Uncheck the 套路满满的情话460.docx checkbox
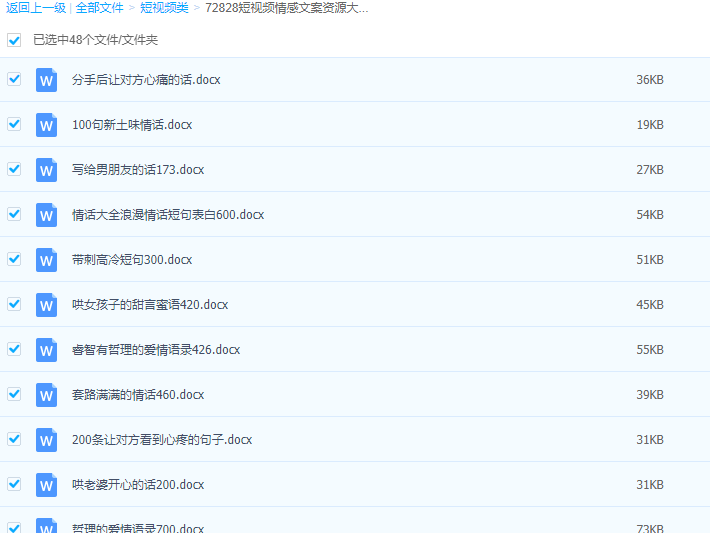710x533 pixels. point(14,394)
